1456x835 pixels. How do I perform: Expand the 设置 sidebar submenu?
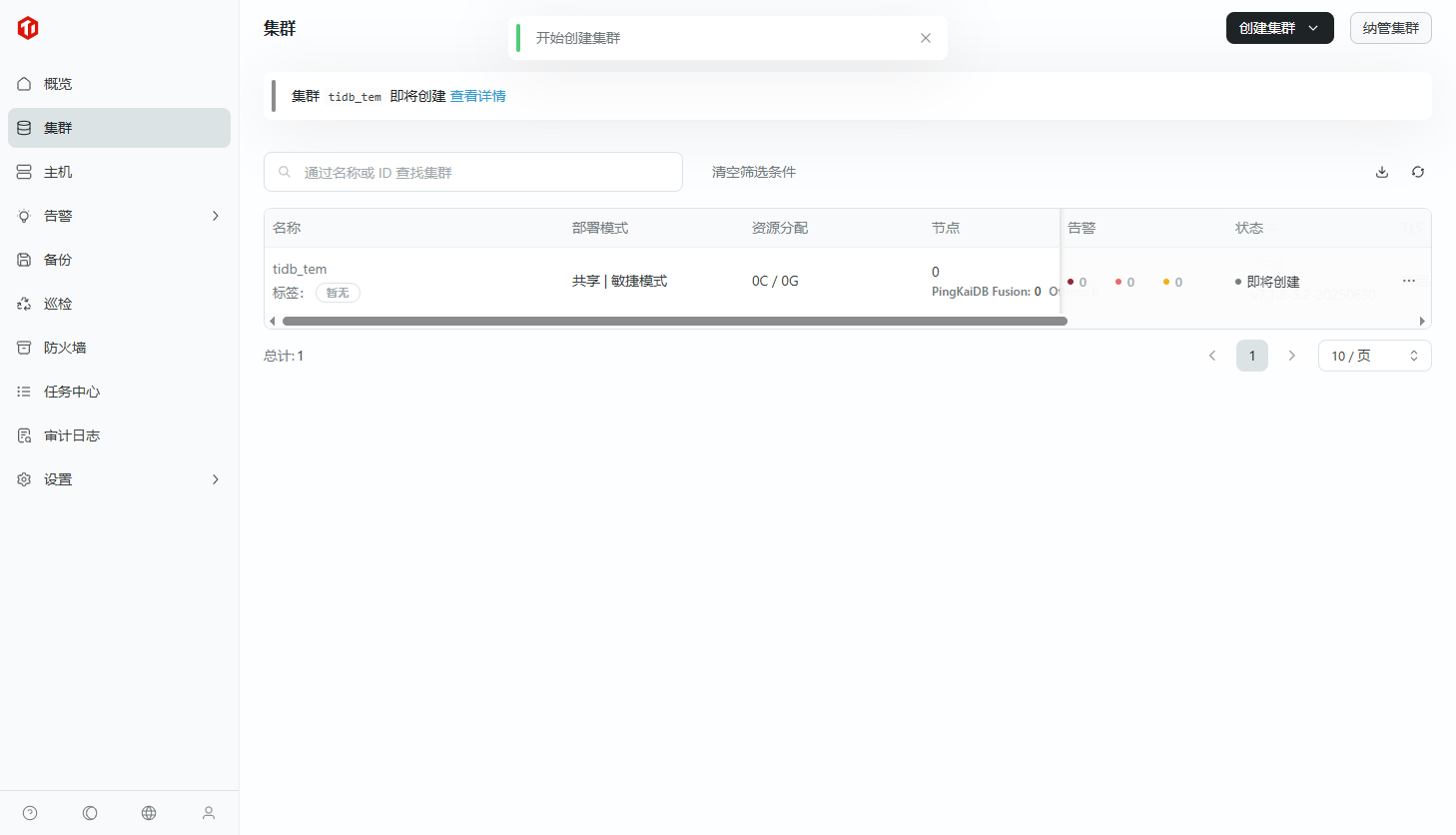(x=215, y=479)
